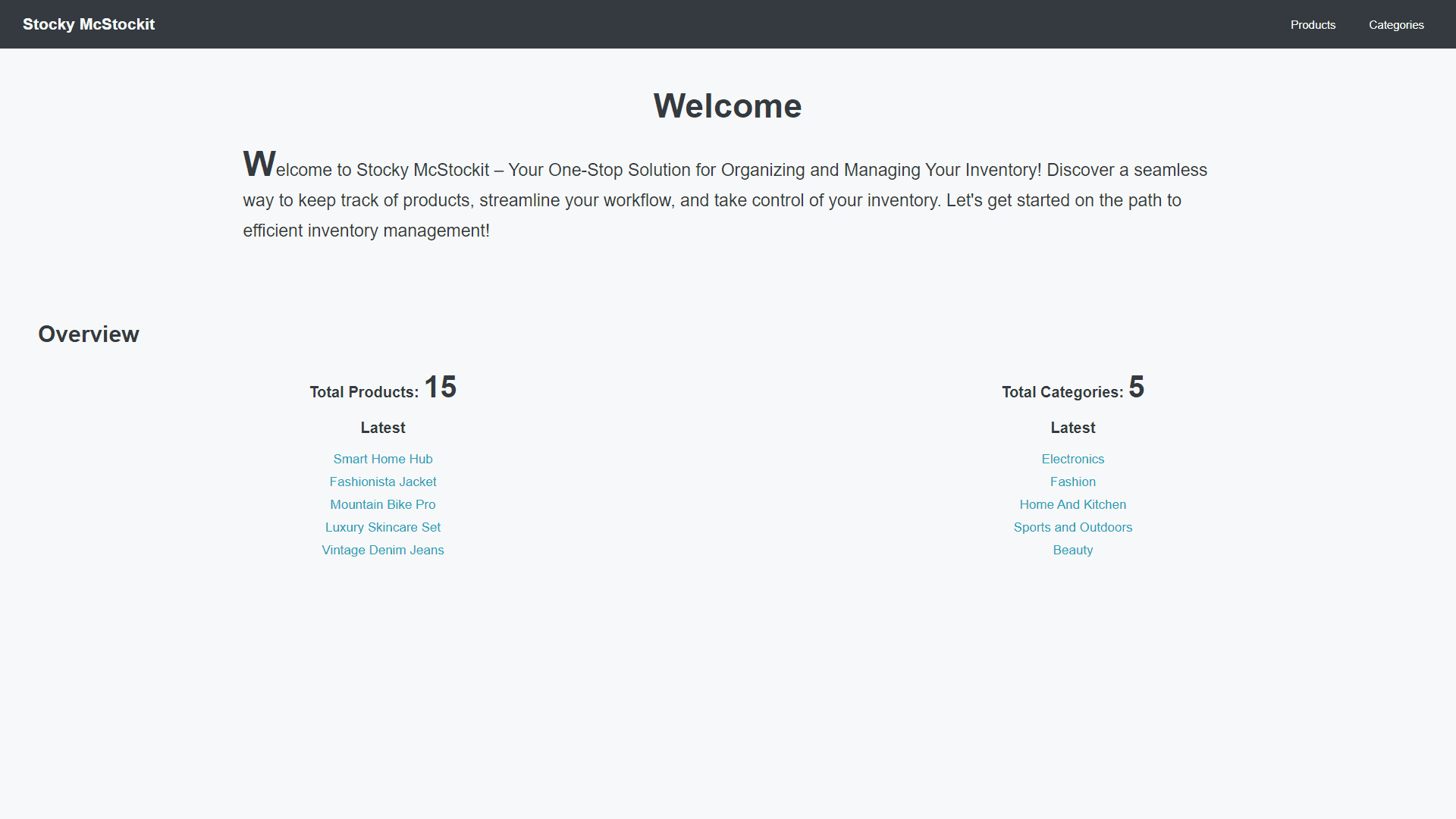Click the Overview section heading
The width and height of the screenshot is (1456, 819).
88,334
